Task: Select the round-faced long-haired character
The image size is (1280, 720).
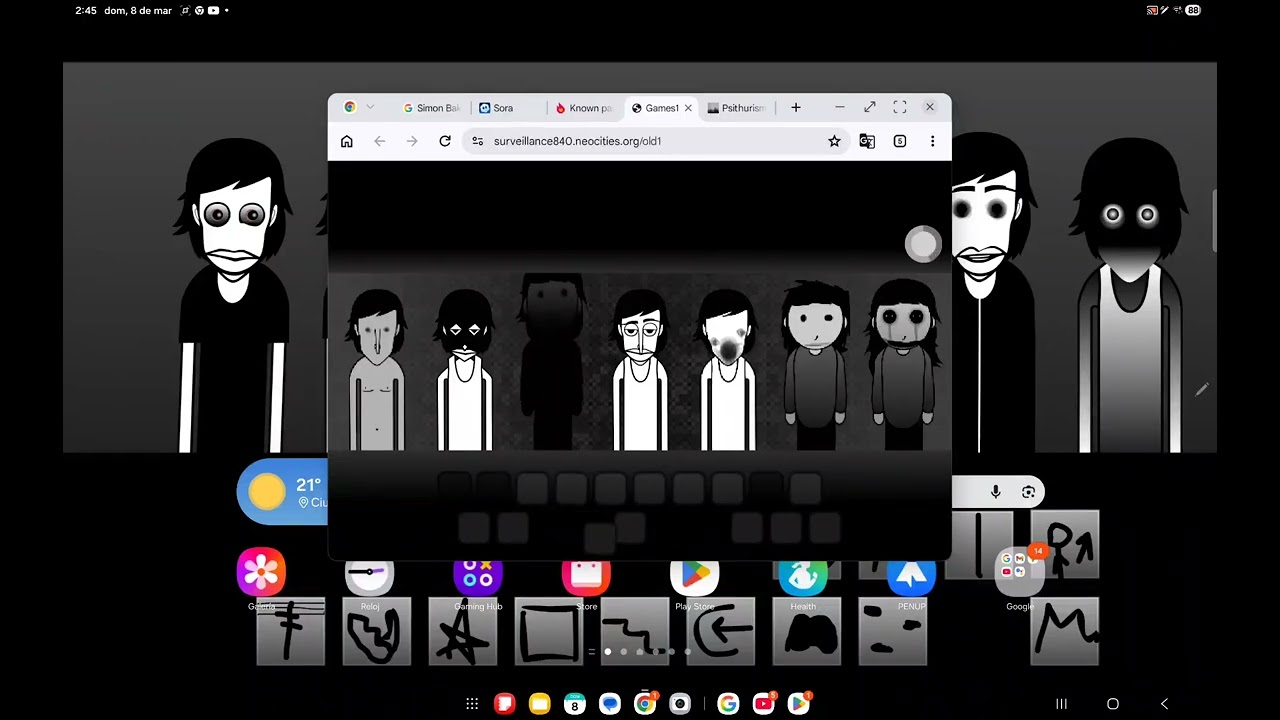Action: [815, 365]
